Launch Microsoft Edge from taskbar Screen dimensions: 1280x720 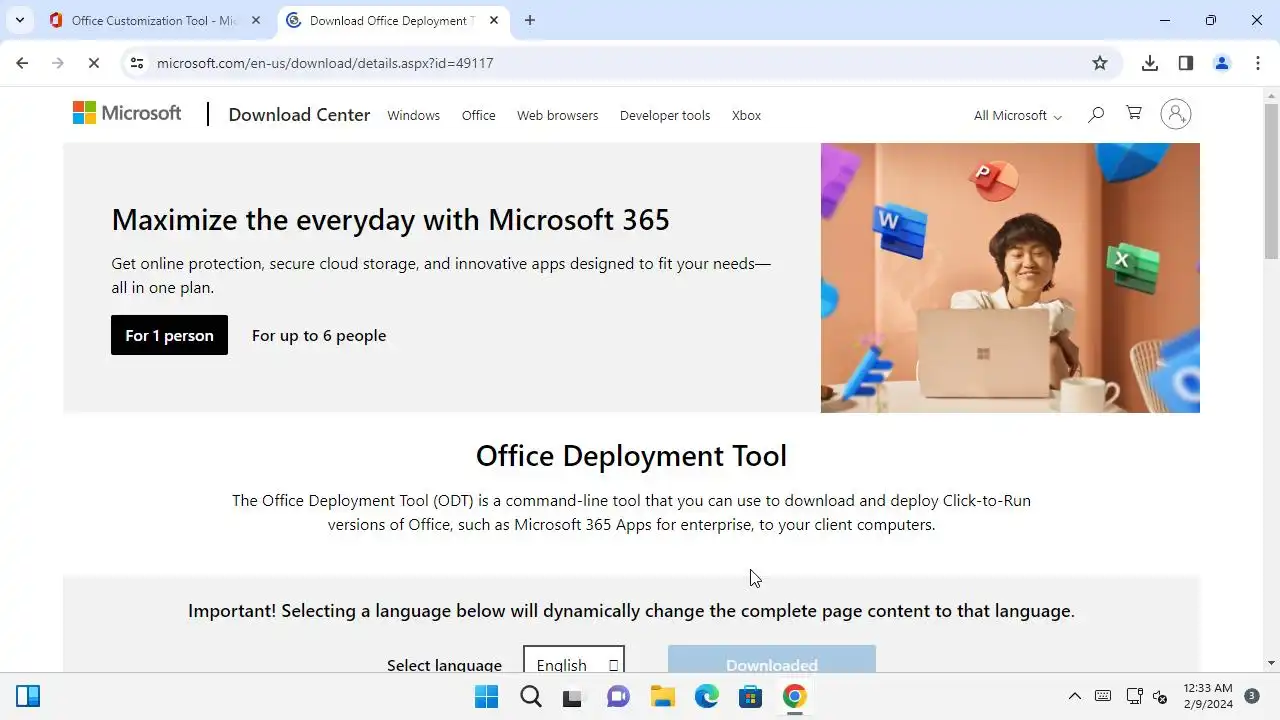(706, 696)
